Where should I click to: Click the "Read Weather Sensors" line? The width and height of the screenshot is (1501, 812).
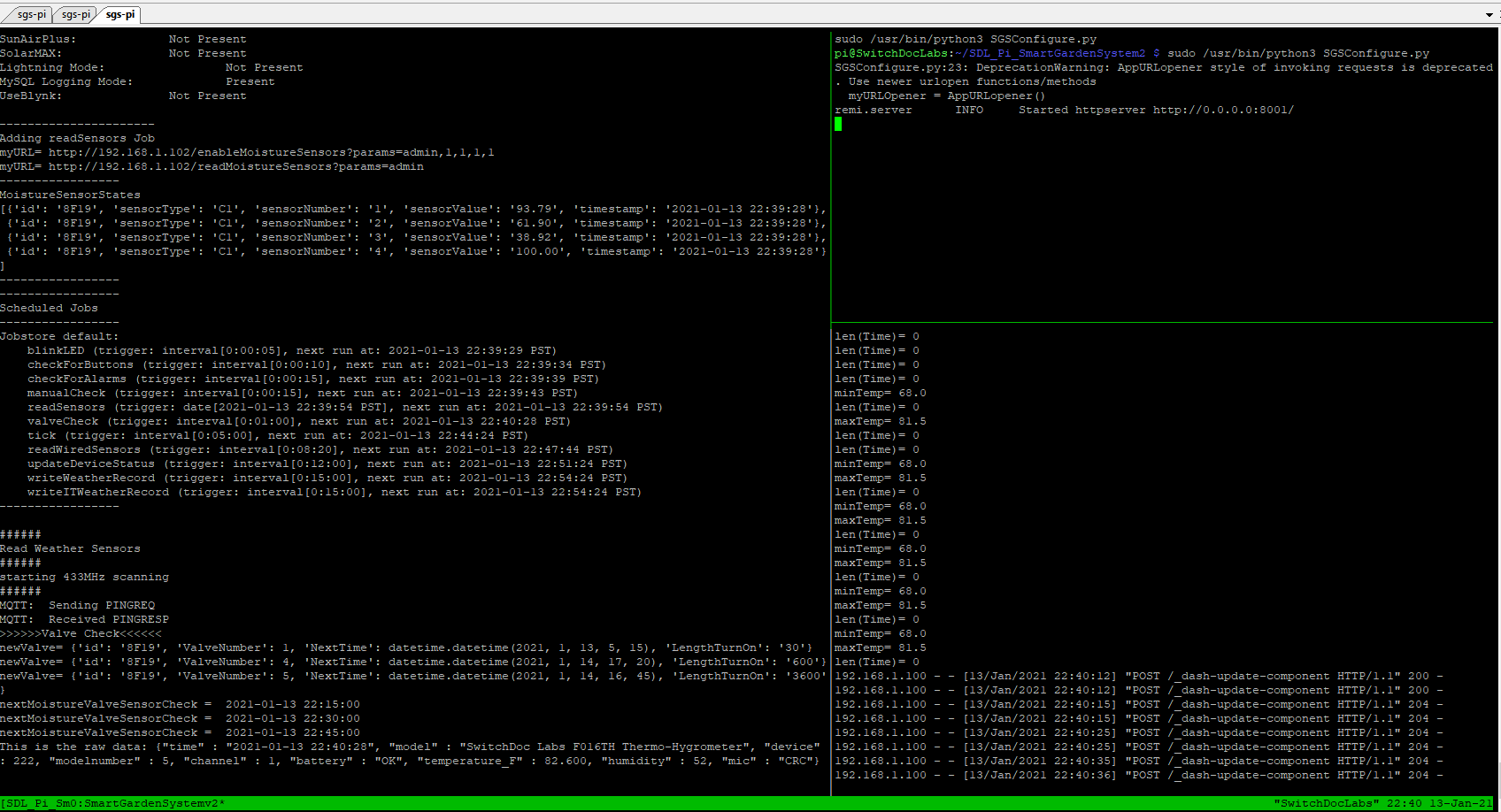pos(70,548)
